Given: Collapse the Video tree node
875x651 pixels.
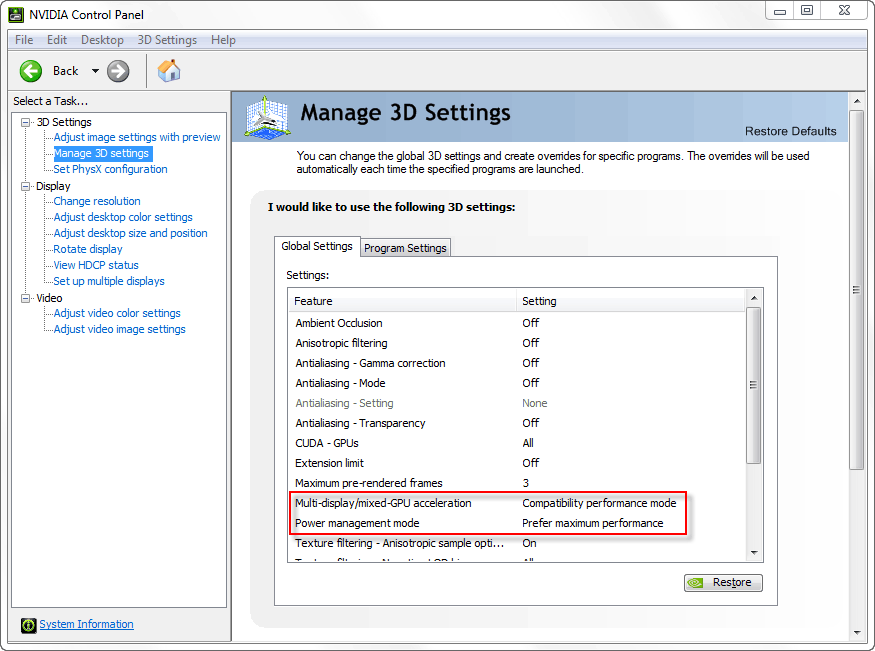Looking at the screenshot, I should point(26,298).
